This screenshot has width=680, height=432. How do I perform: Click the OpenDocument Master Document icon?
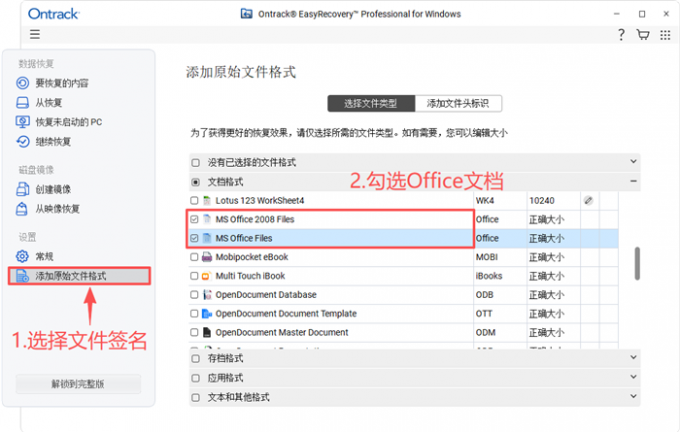(x=207, y=332)
